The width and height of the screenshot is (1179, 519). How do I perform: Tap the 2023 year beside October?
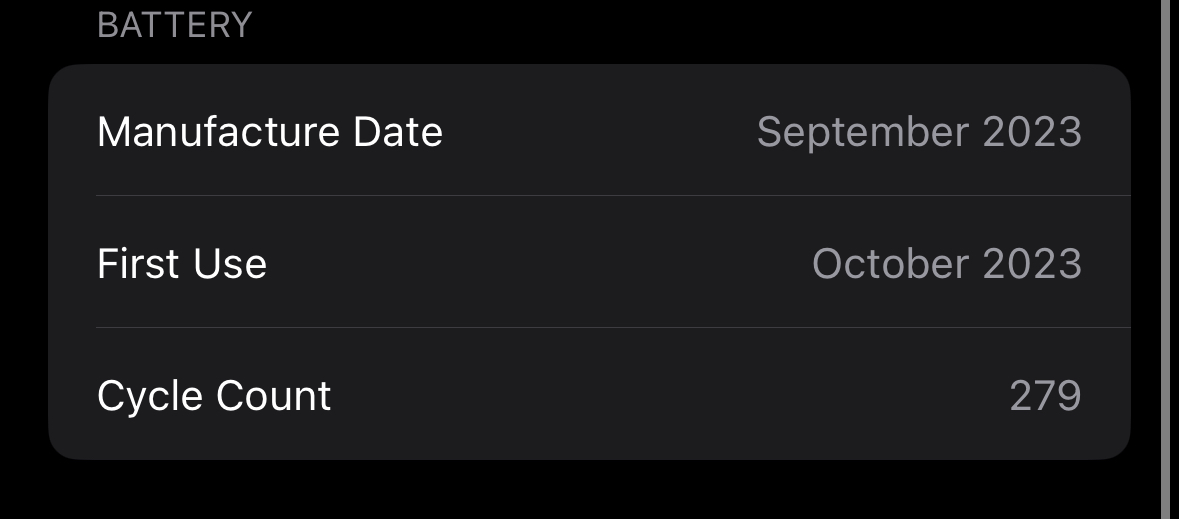(x=1031, y=264)
